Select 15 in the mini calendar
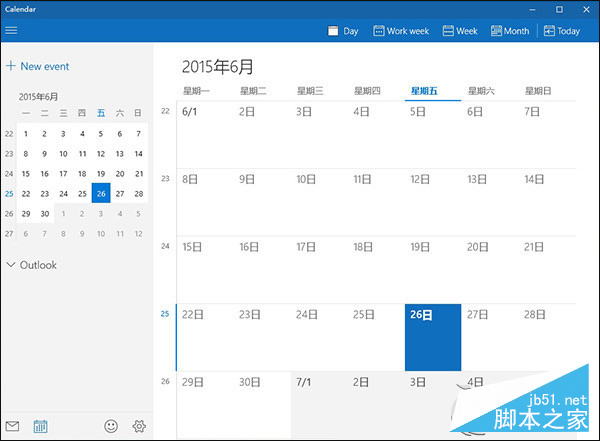This screenshot has height=441, width=600. 26,174
